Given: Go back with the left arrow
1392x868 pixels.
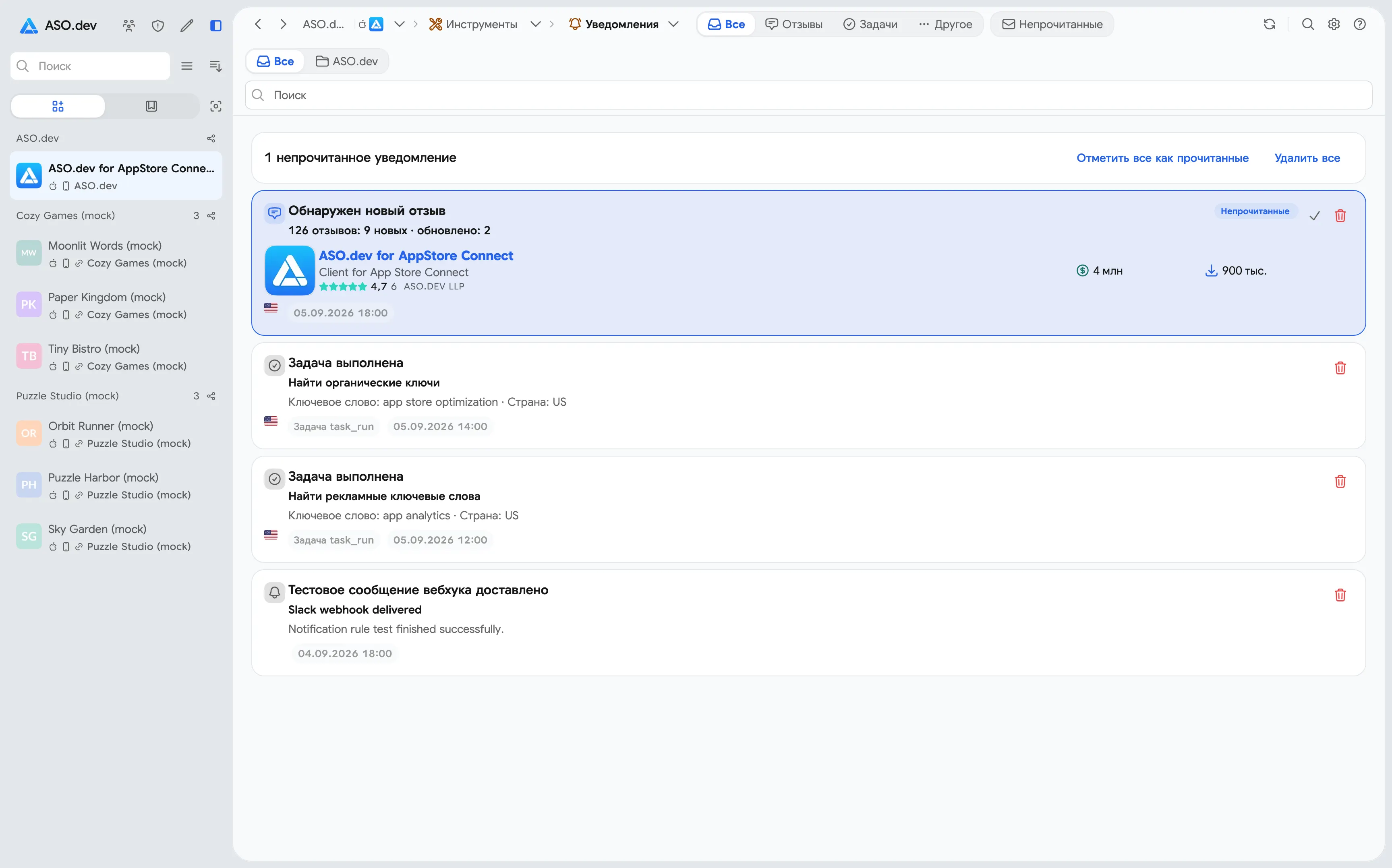Looking at the screenshot, I should pos(258,24).
